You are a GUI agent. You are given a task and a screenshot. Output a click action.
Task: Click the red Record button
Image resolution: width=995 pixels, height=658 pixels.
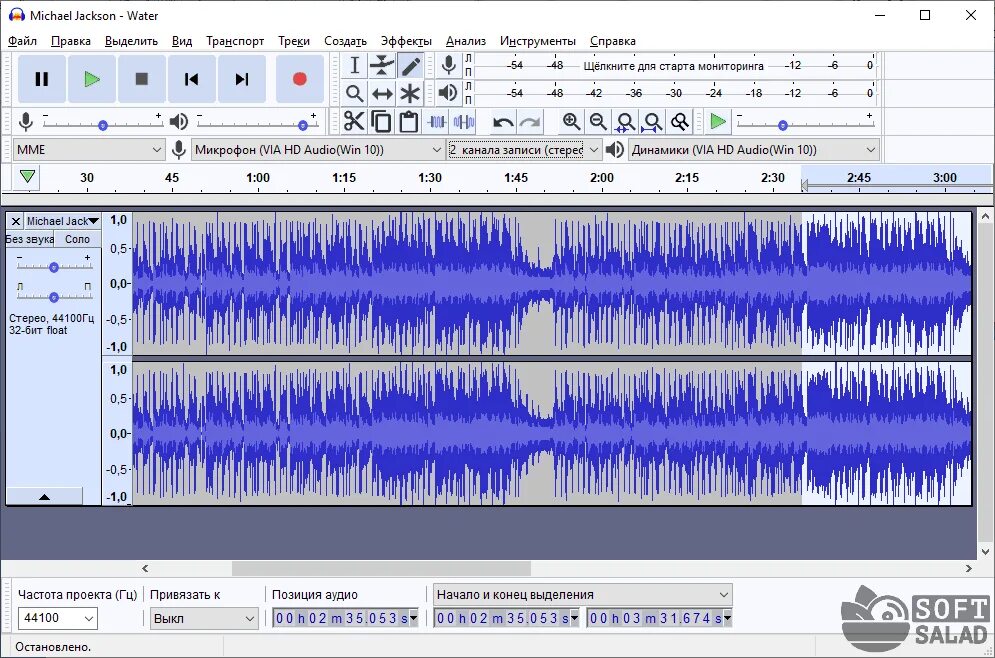[300, 79]
